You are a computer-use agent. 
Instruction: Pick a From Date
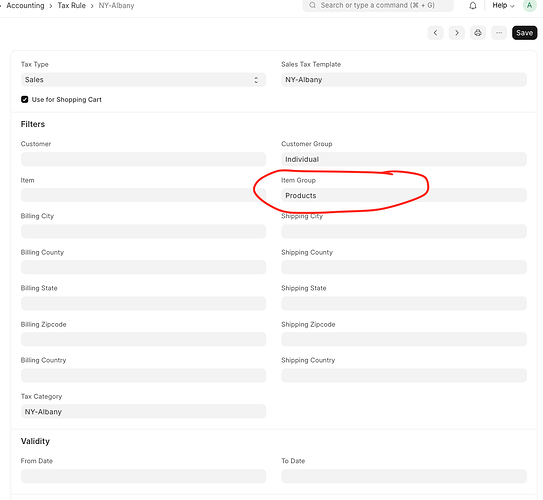[x=143, y=476]
